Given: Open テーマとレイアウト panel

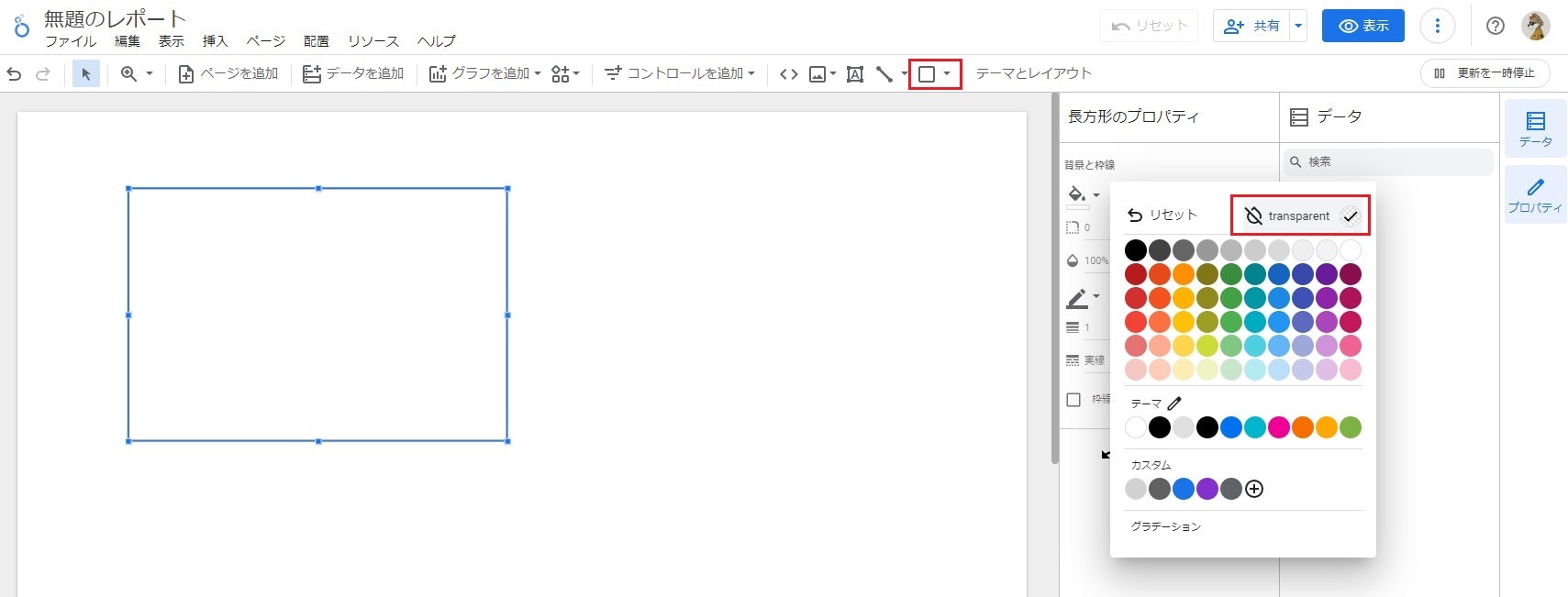Looking at the screenshot, I should coord(1033,73).
